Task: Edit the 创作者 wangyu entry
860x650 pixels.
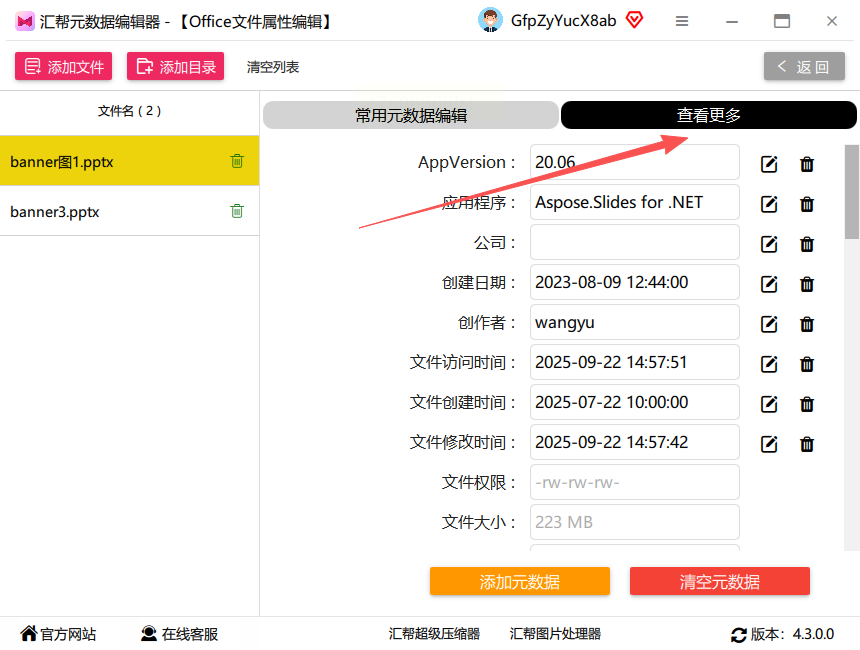Action: tap(769, 324)
